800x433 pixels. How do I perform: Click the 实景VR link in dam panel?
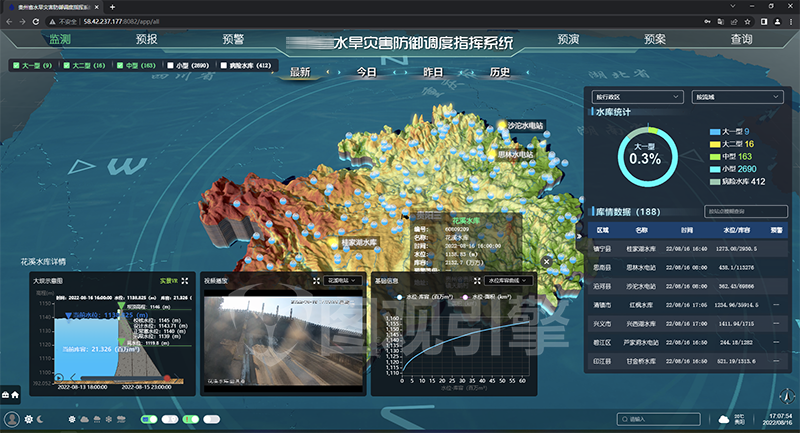click(168, 281)
